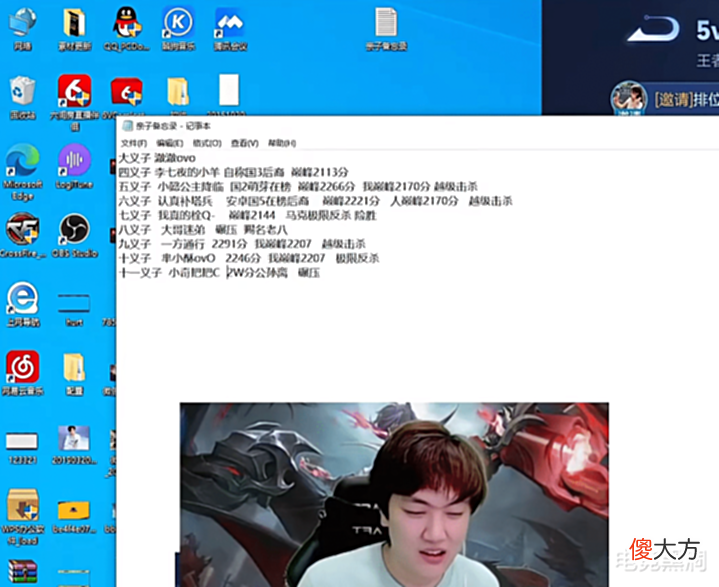719x587 pixels.
Task: Open the 查看(V) menu in Notepad
Action: [x=244, y=143]
